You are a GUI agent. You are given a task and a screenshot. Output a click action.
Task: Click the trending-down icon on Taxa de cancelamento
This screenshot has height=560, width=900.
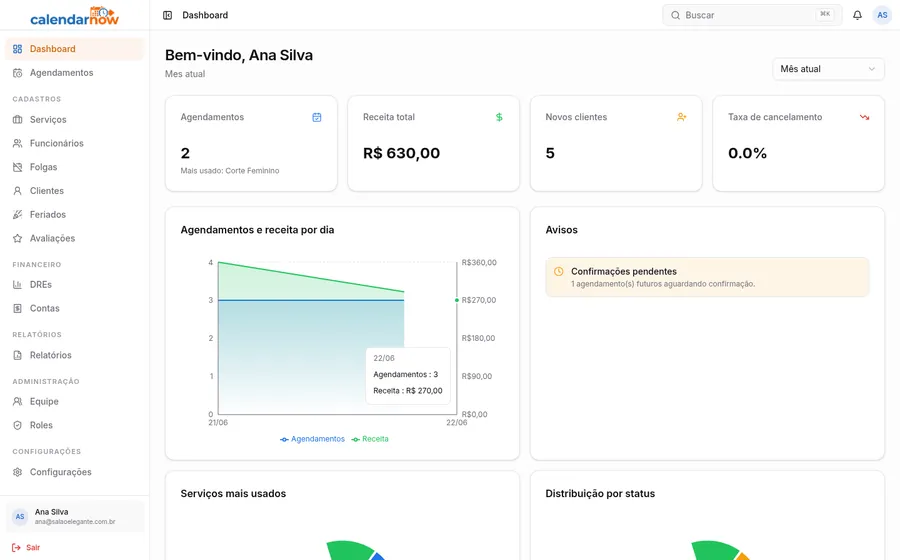[x=864, y=117]
